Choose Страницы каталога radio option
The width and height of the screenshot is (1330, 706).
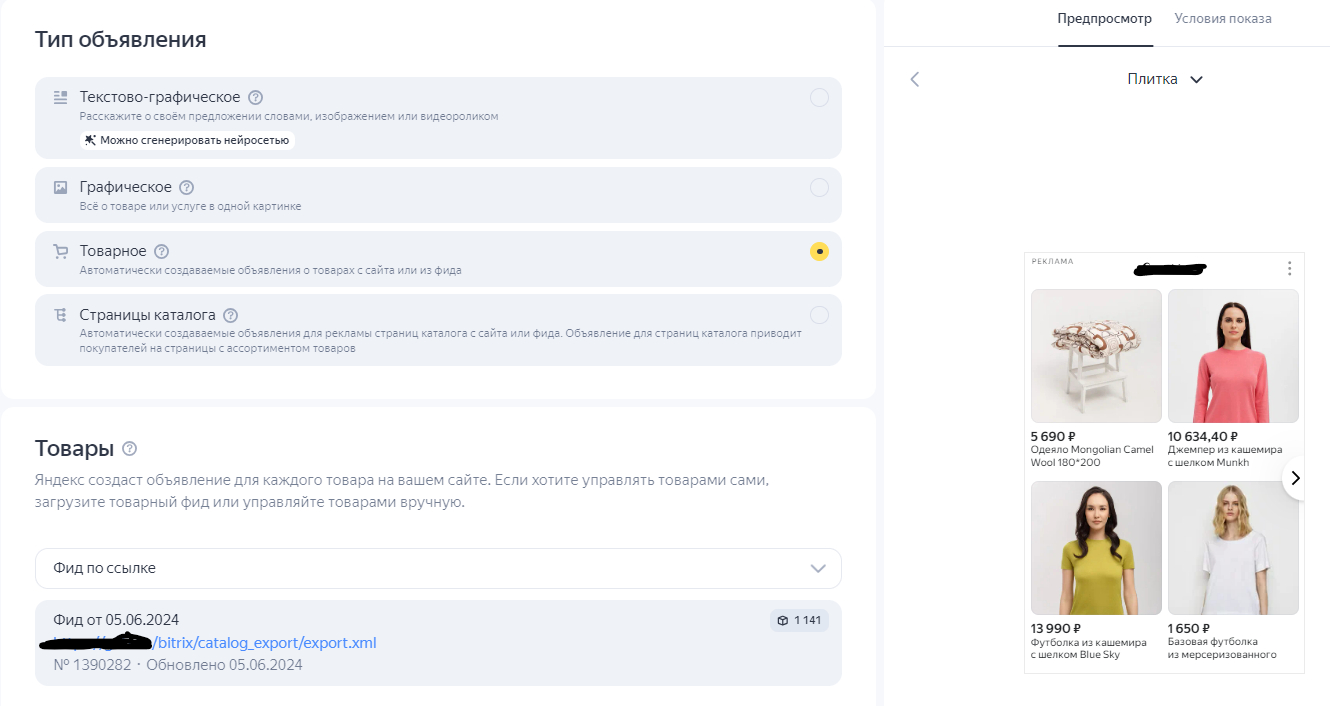tap(819, 315)
